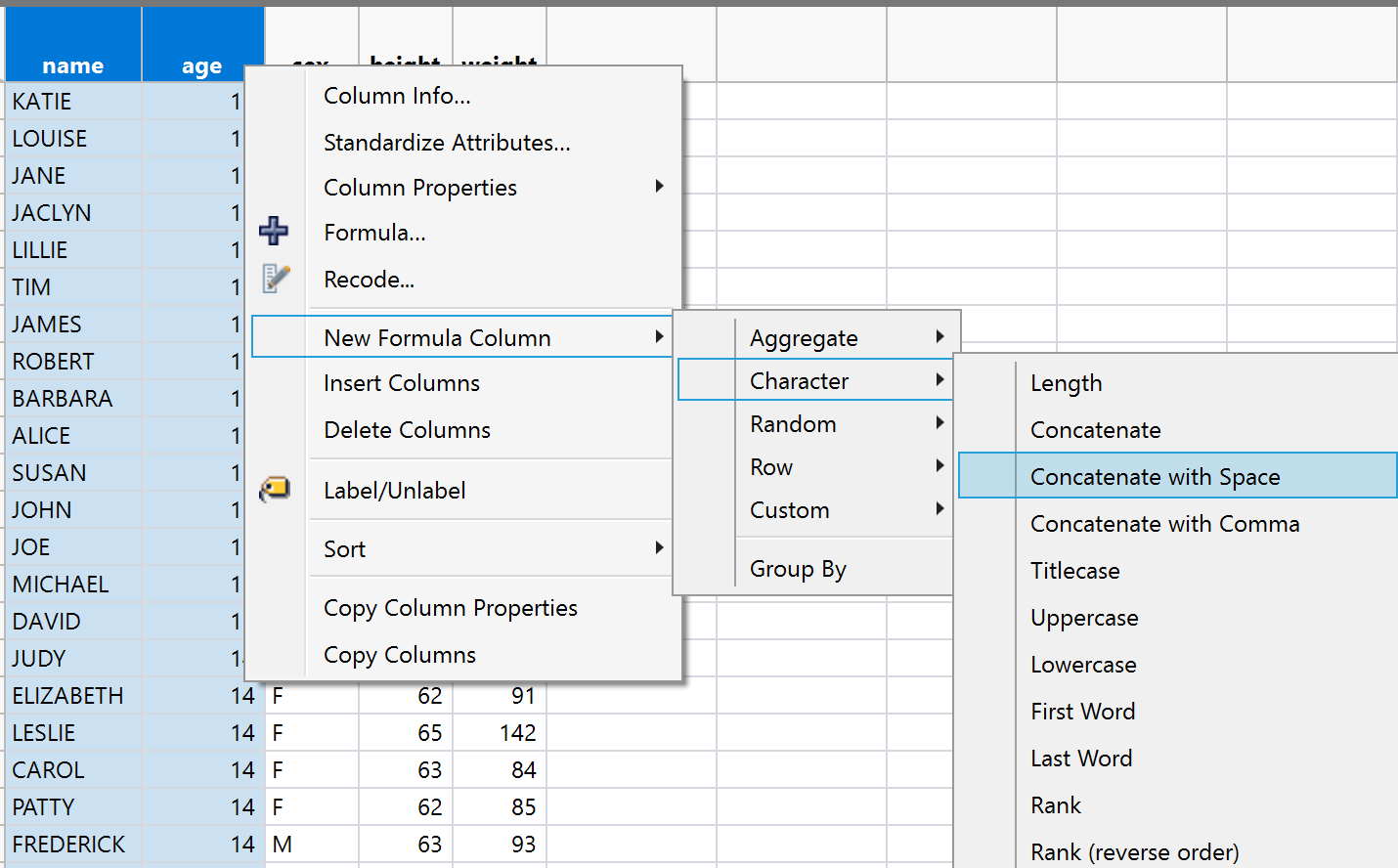Expand the Random submenu

pyautogui.click(x=793, y=423)
